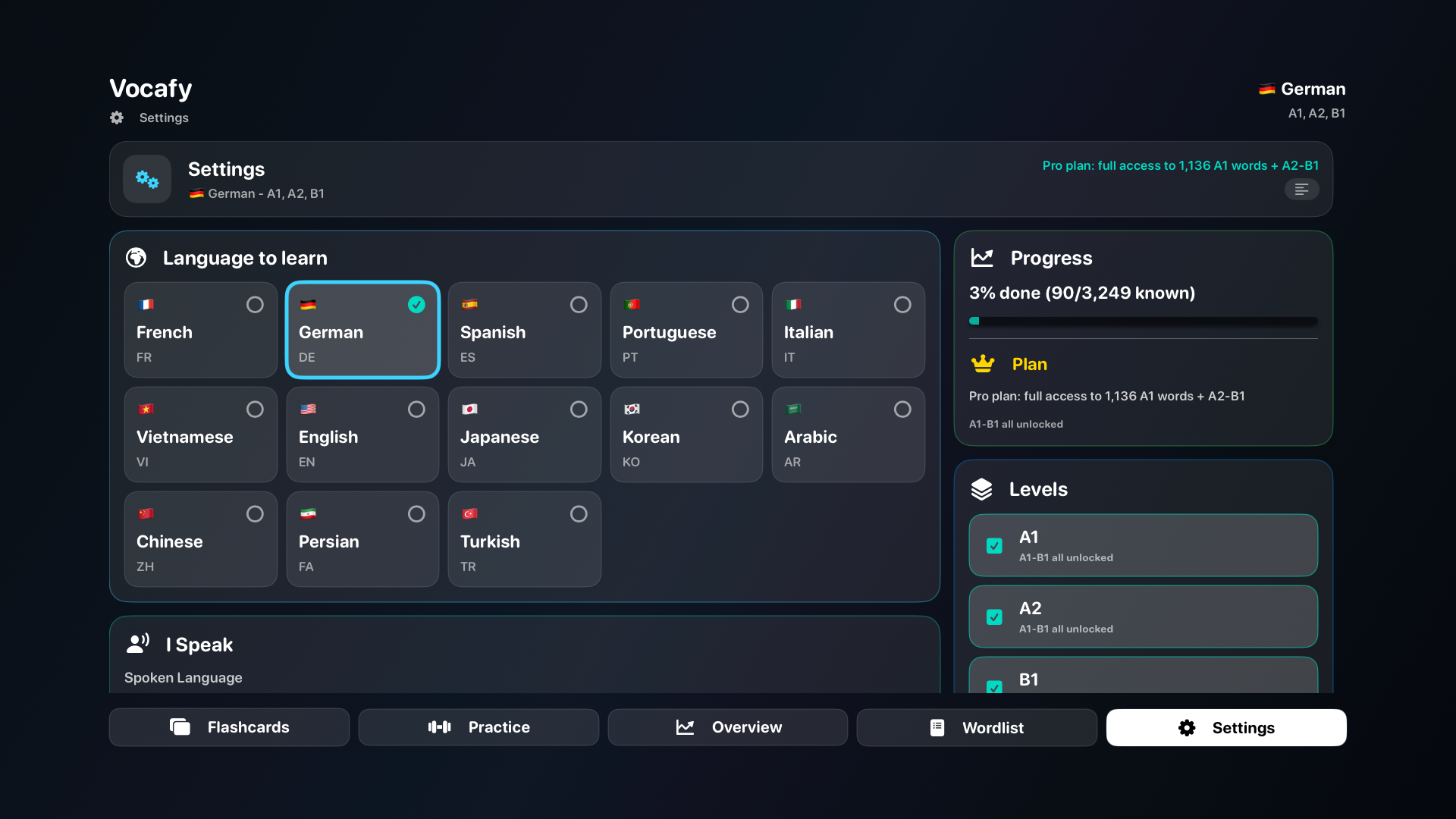Click the German flag in the top-right corner
Viewport: 1456px width, 819px height.
pos(1266,89)
